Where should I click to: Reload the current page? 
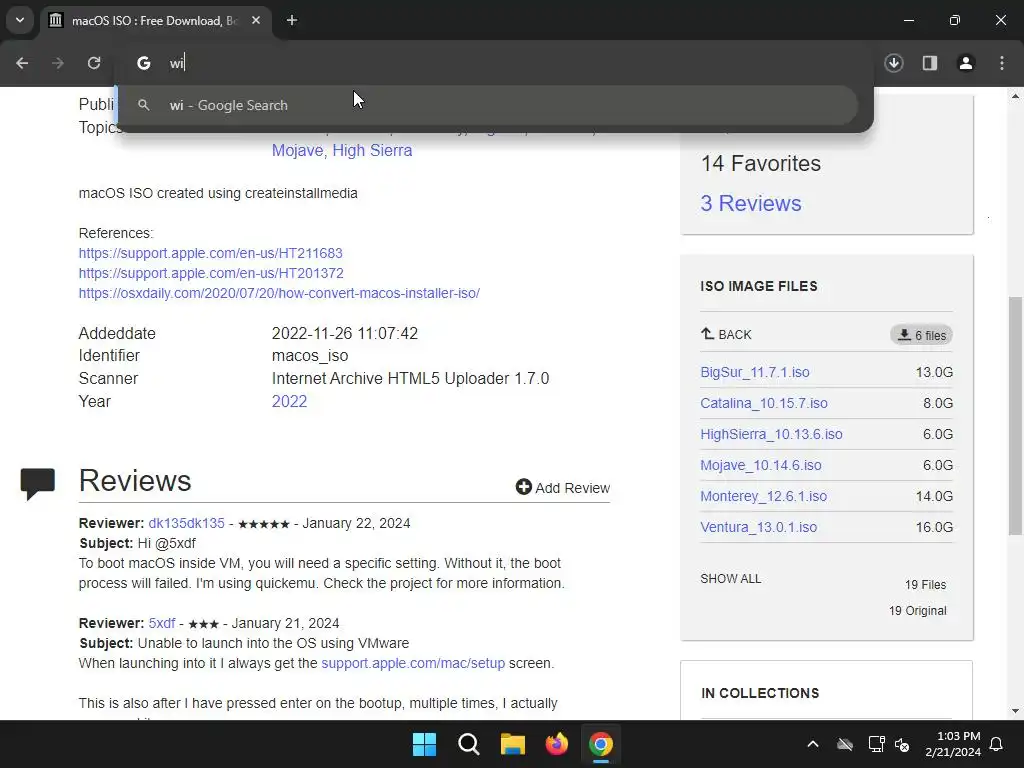pyautogui.click(x=94, y=63)
